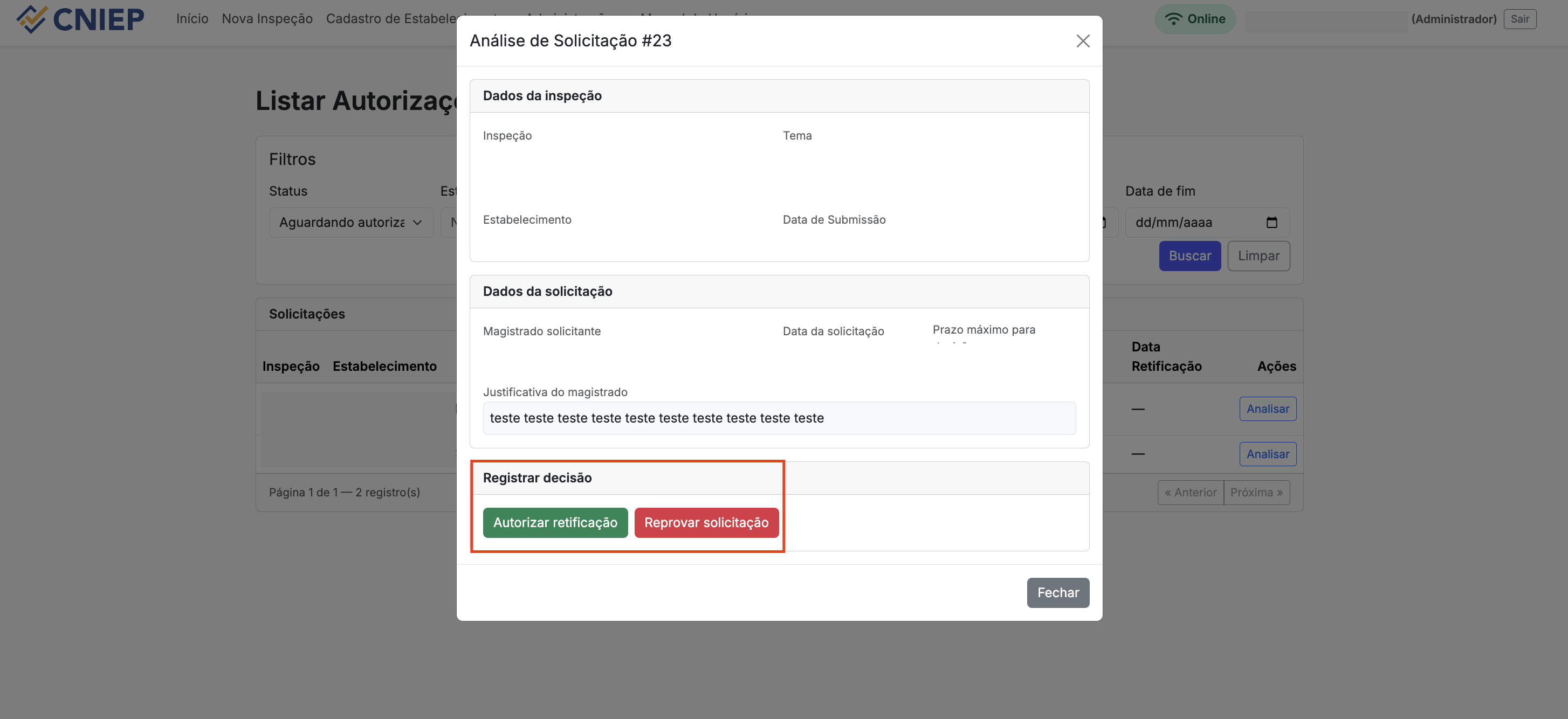Viewport: 1568px width, 719px height.
Task: Click Sair to log out
Action: pyautogui.click(x=1519, y=19)
